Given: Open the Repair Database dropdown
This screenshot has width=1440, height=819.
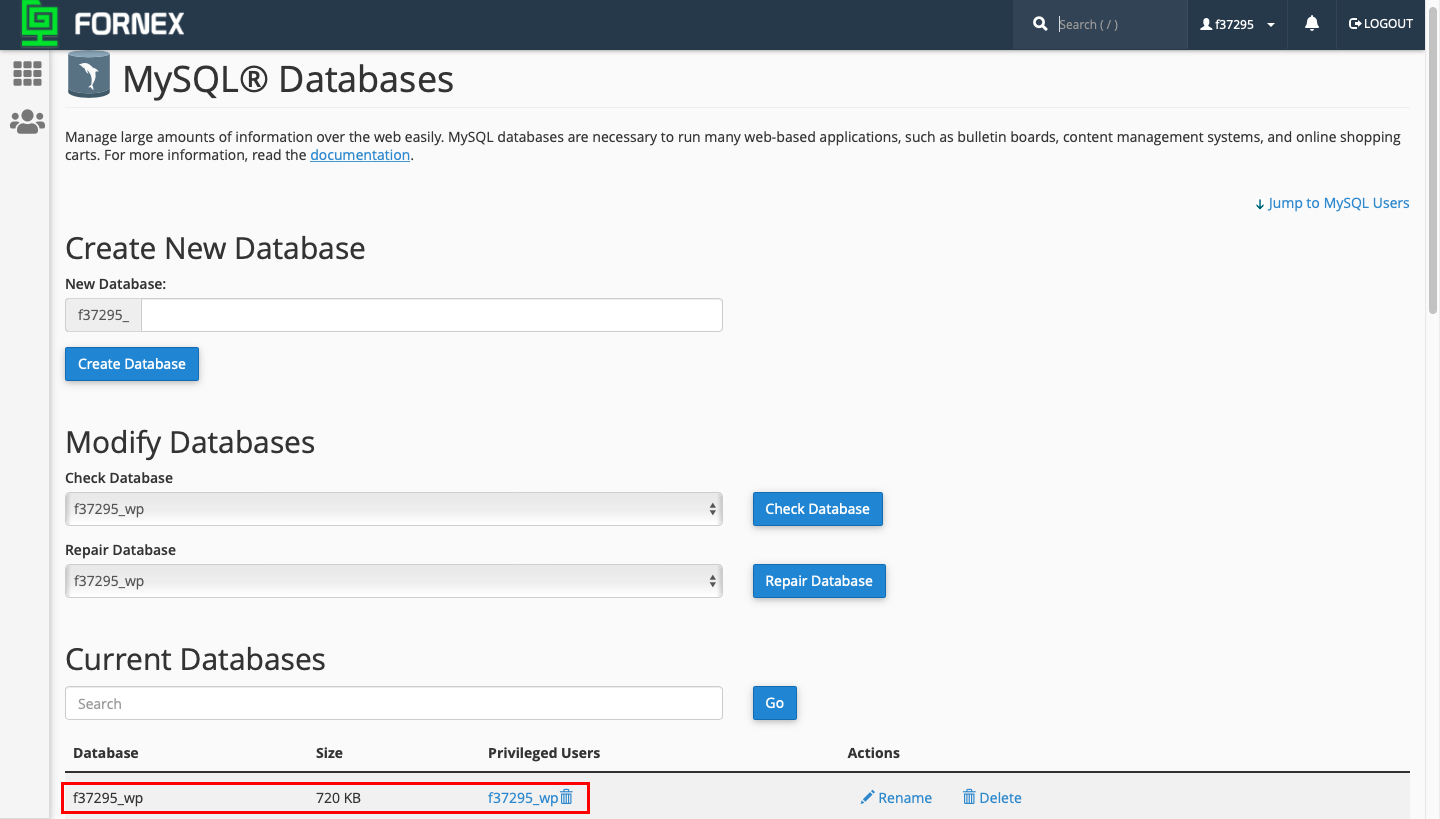Looking at the screenshot, I should pos(394,581).
